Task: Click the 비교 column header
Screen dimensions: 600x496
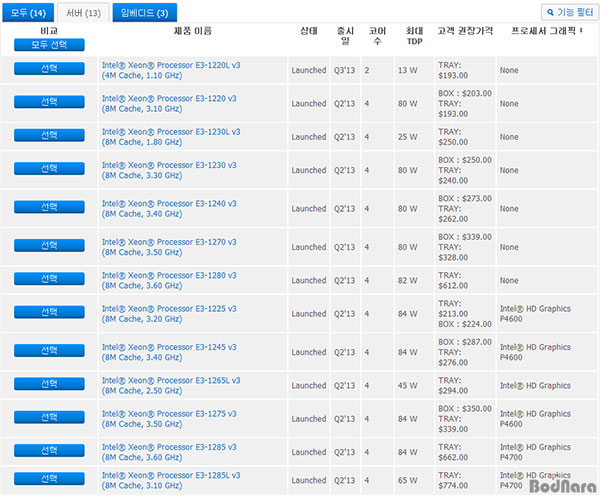Action: coord(49,31)
